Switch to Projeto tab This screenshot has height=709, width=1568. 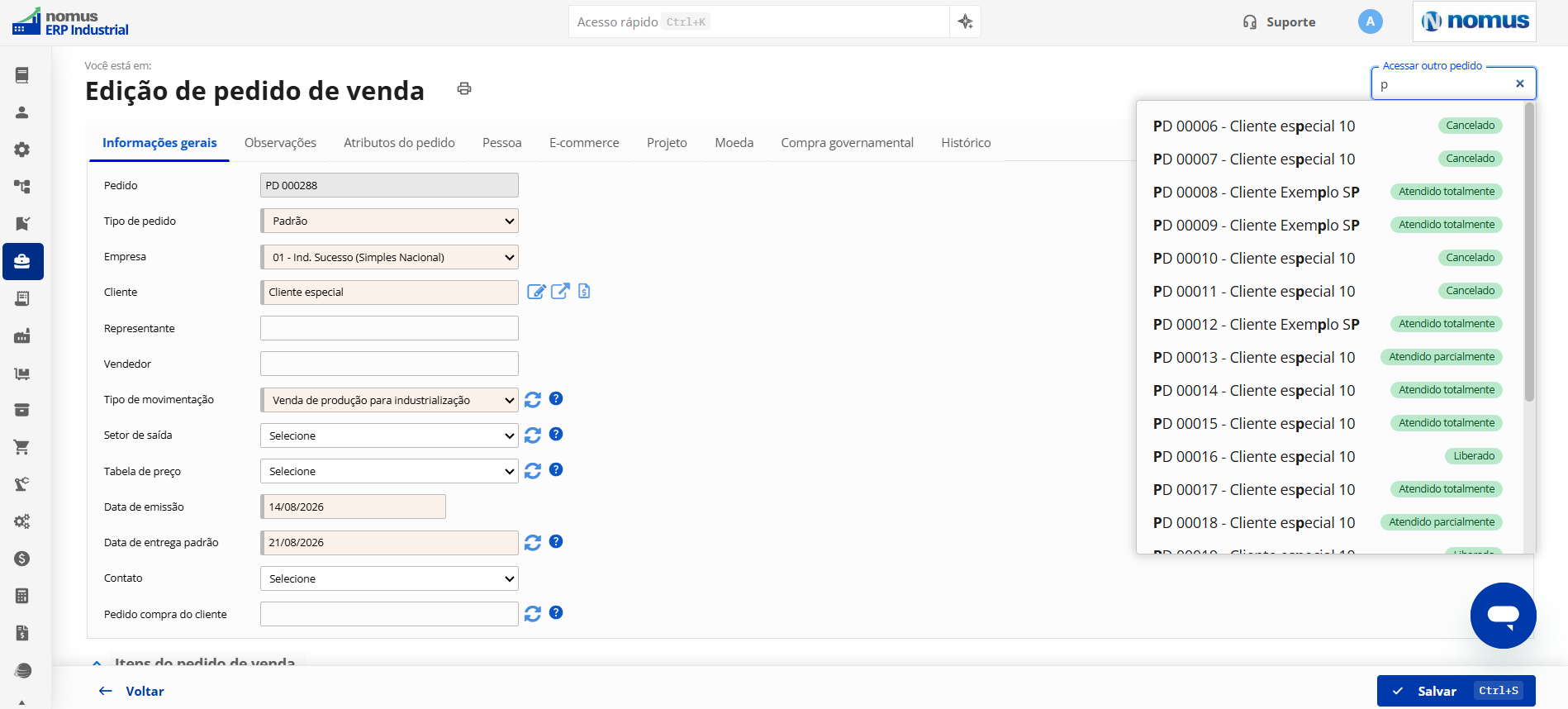pyautogui.click(x=667, y=142)
